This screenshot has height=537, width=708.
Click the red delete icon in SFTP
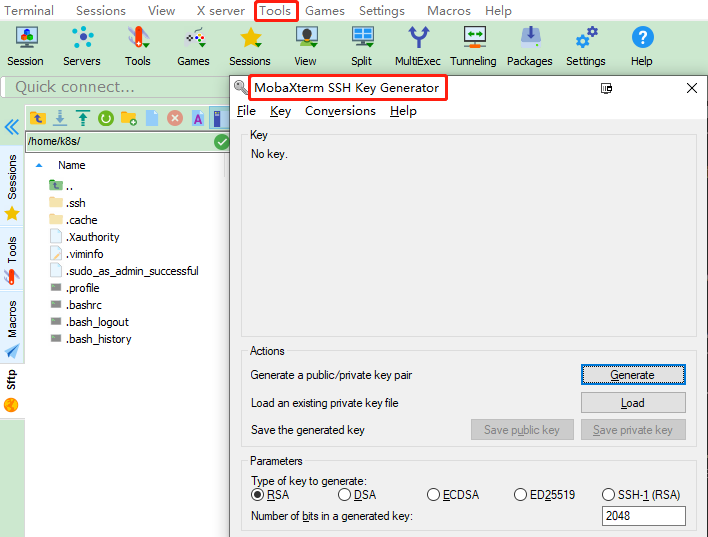pyautogui.click(x=175, y=118)
